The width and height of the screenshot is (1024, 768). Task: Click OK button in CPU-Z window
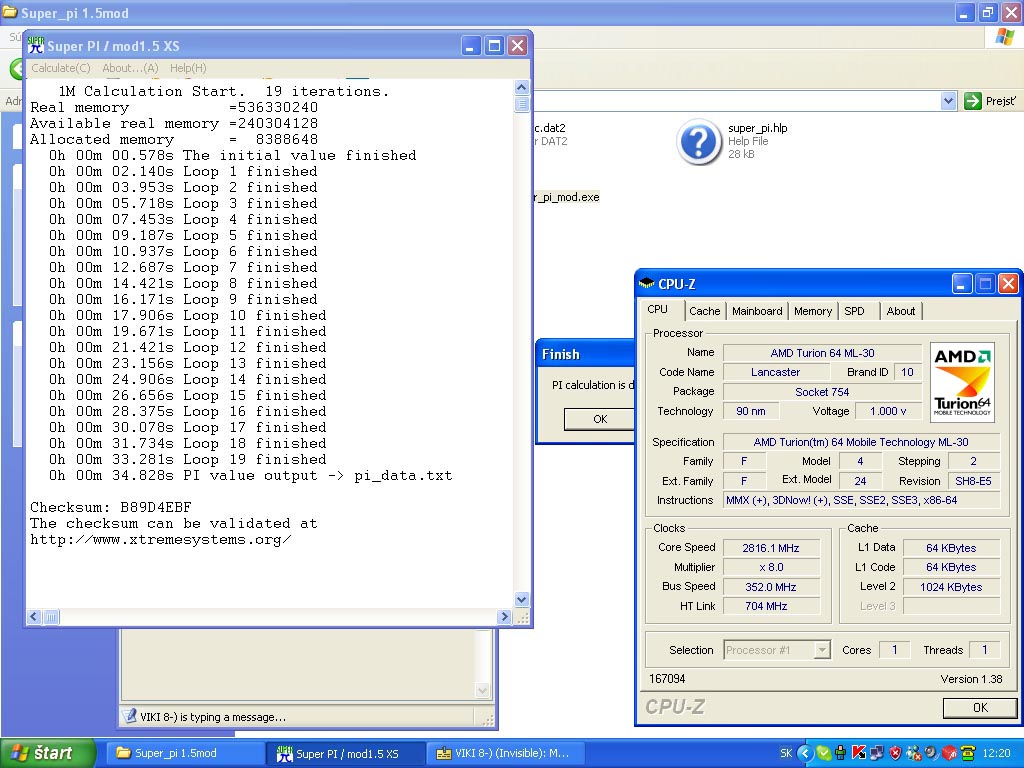[x=980, y=707]
